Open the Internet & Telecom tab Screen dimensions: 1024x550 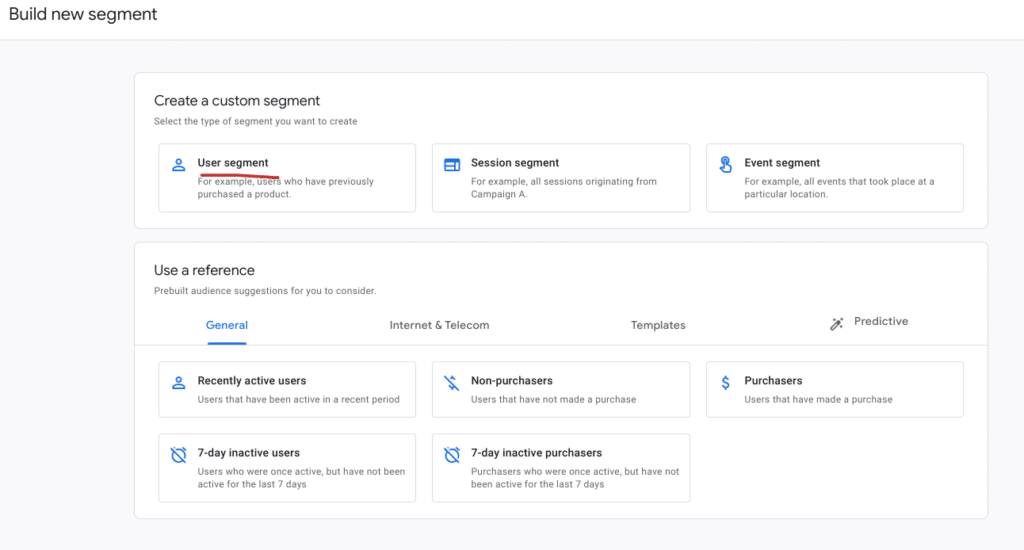coord(439,325)
